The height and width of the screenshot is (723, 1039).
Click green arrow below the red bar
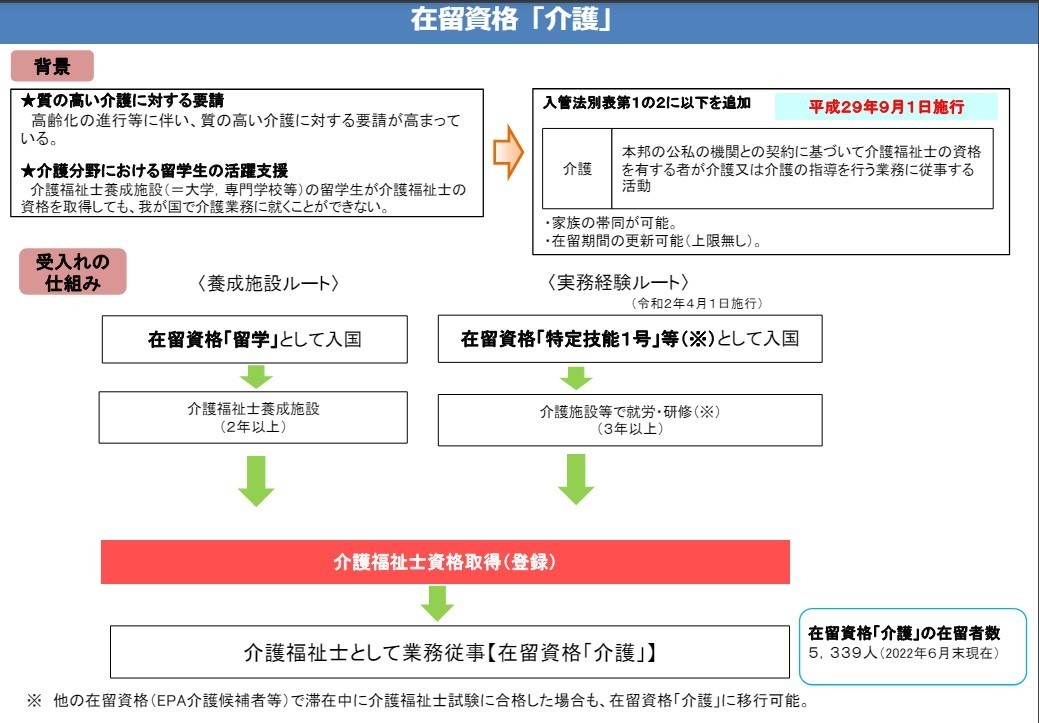[437, 603]
